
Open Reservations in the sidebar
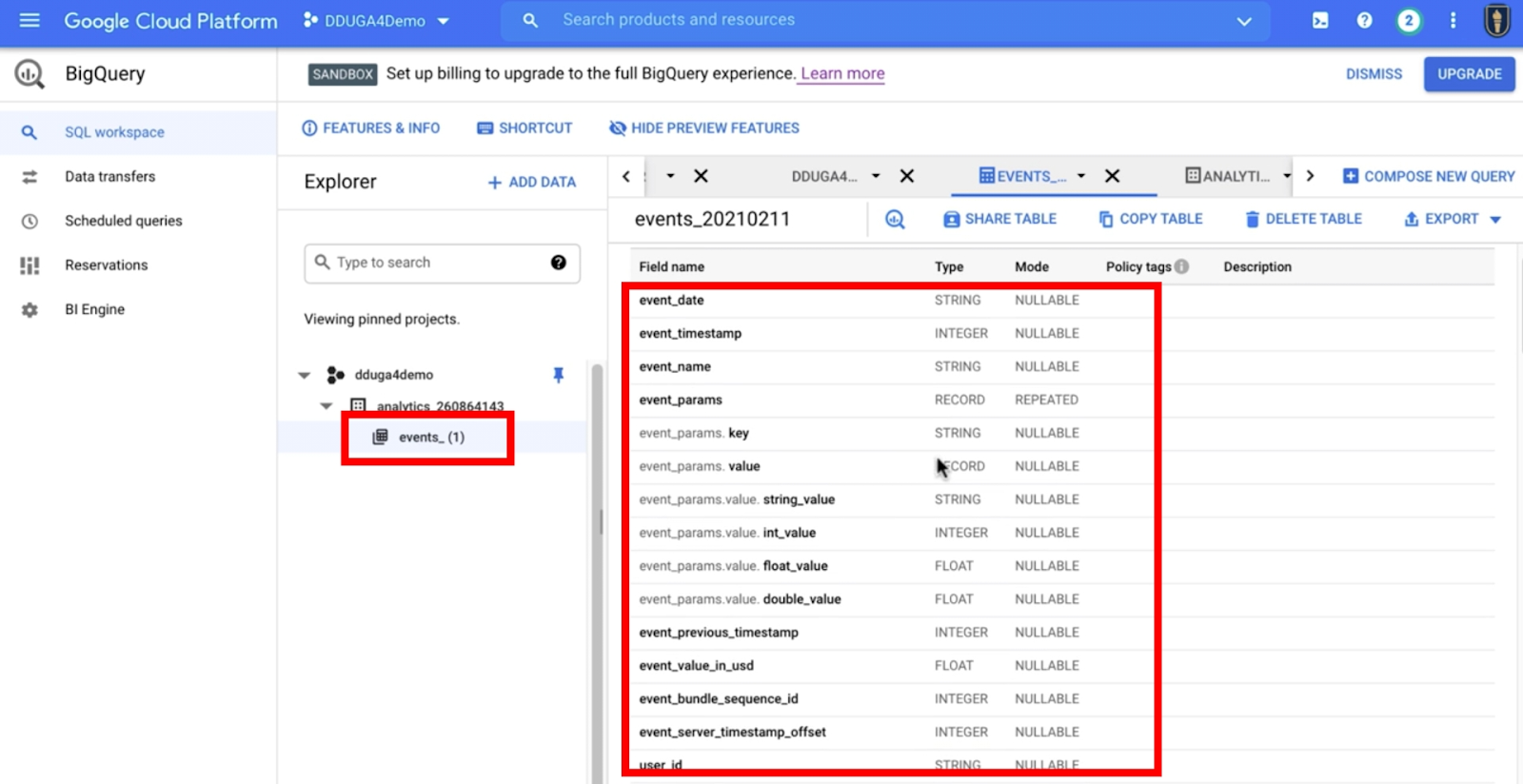tap(138, 265)
